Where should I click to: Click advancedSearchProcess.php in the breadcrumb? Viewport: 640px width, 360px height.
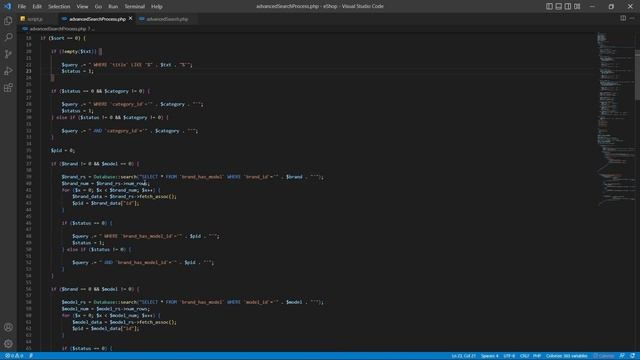[x=58, y=29]
